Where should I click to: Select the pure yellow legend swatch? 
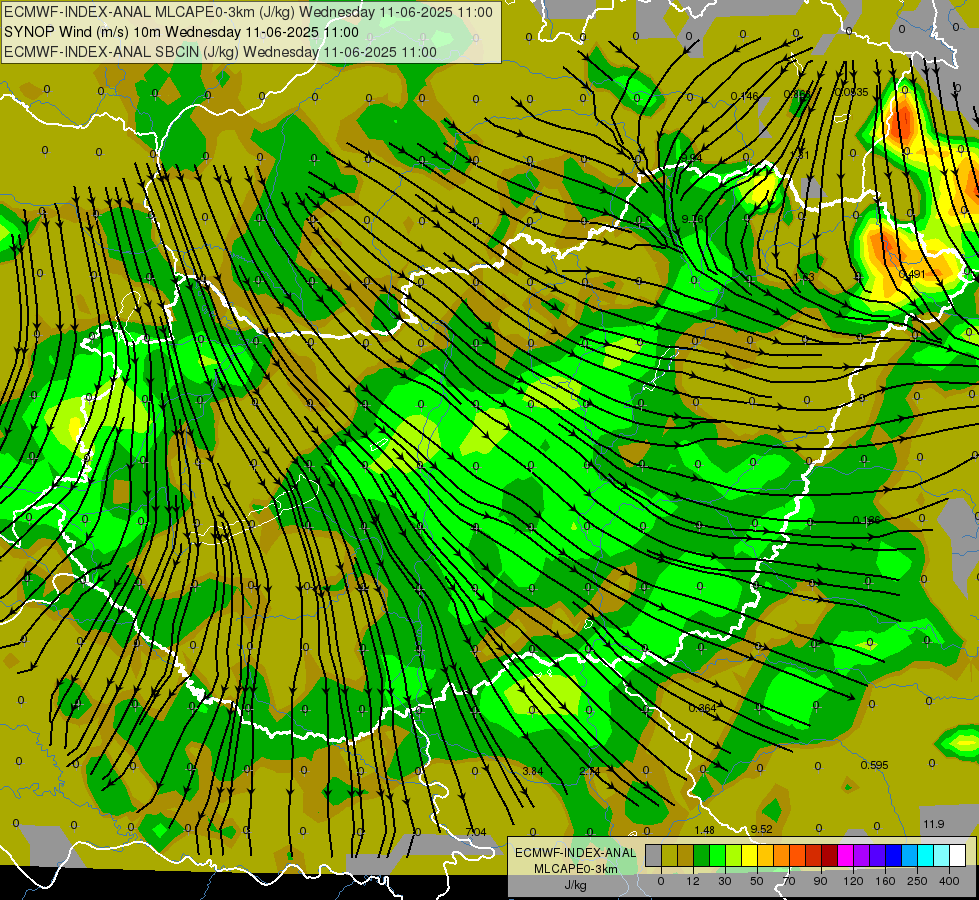750,855
